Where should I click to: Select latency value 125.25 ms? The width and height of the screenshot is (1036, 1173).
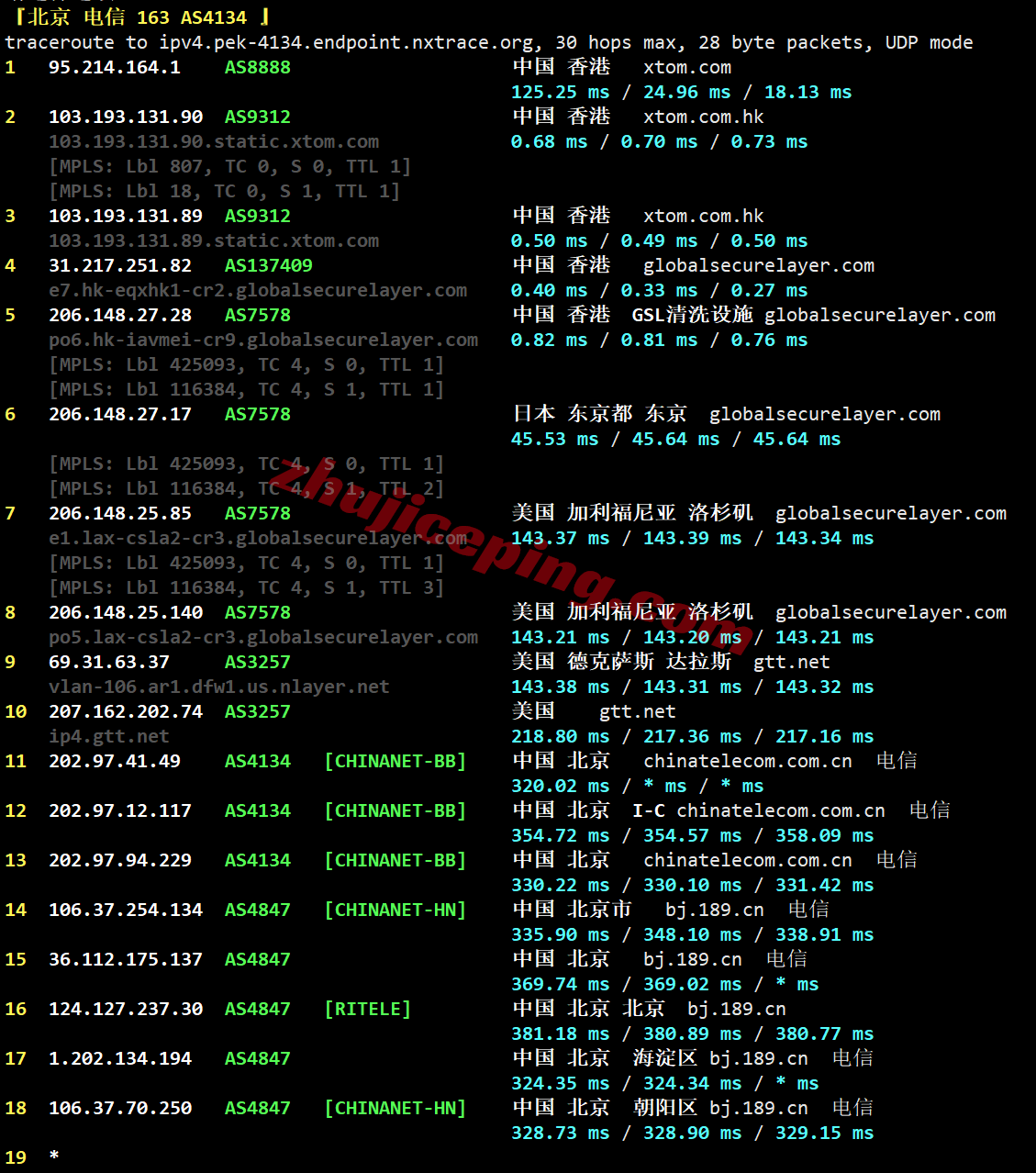(560, 92)
